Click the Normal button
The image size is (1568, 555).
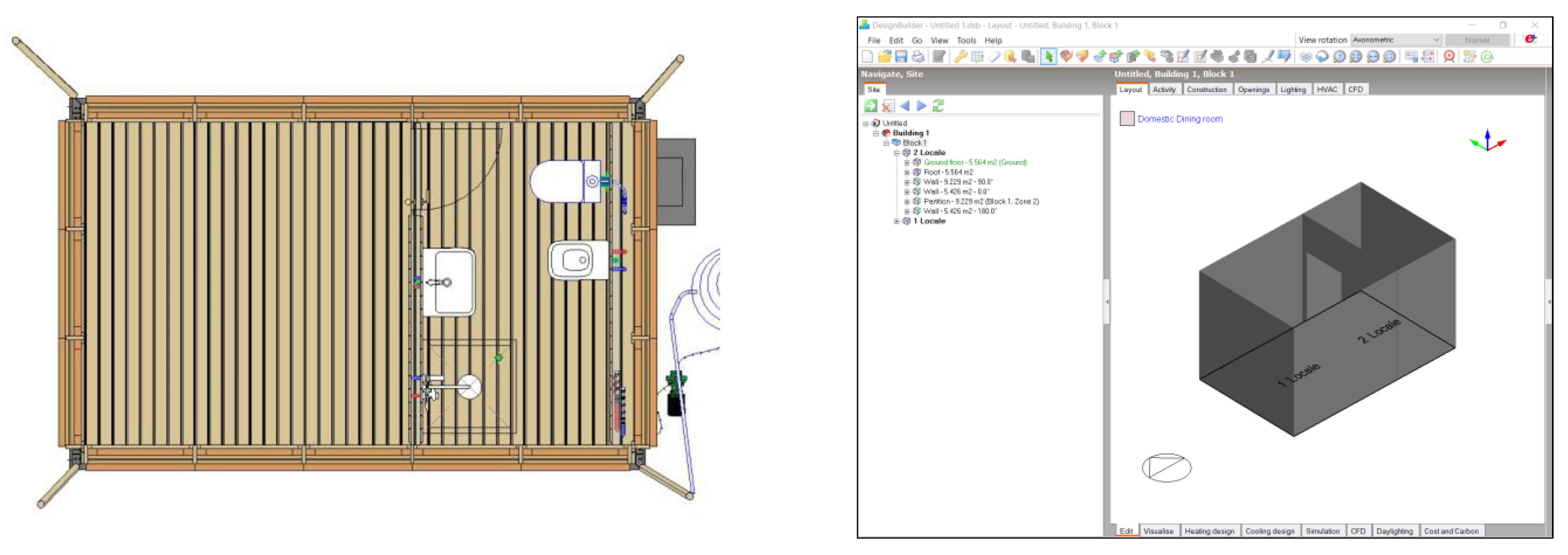coord(1477,40)
